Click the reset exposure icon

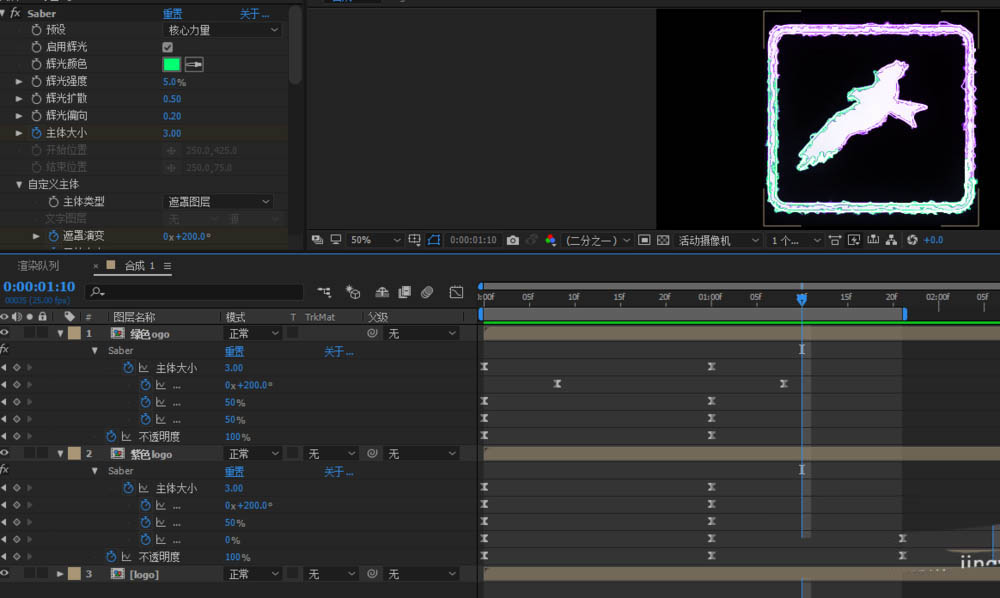coord(913,240)
